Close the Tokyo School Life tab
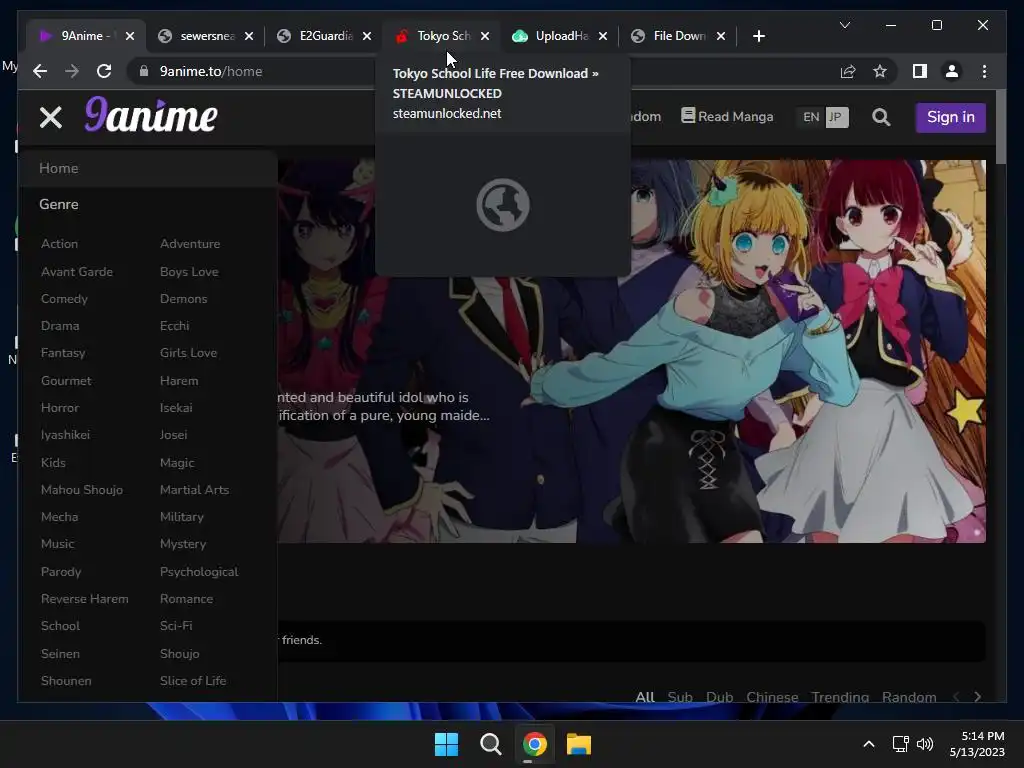 (485, 36)
